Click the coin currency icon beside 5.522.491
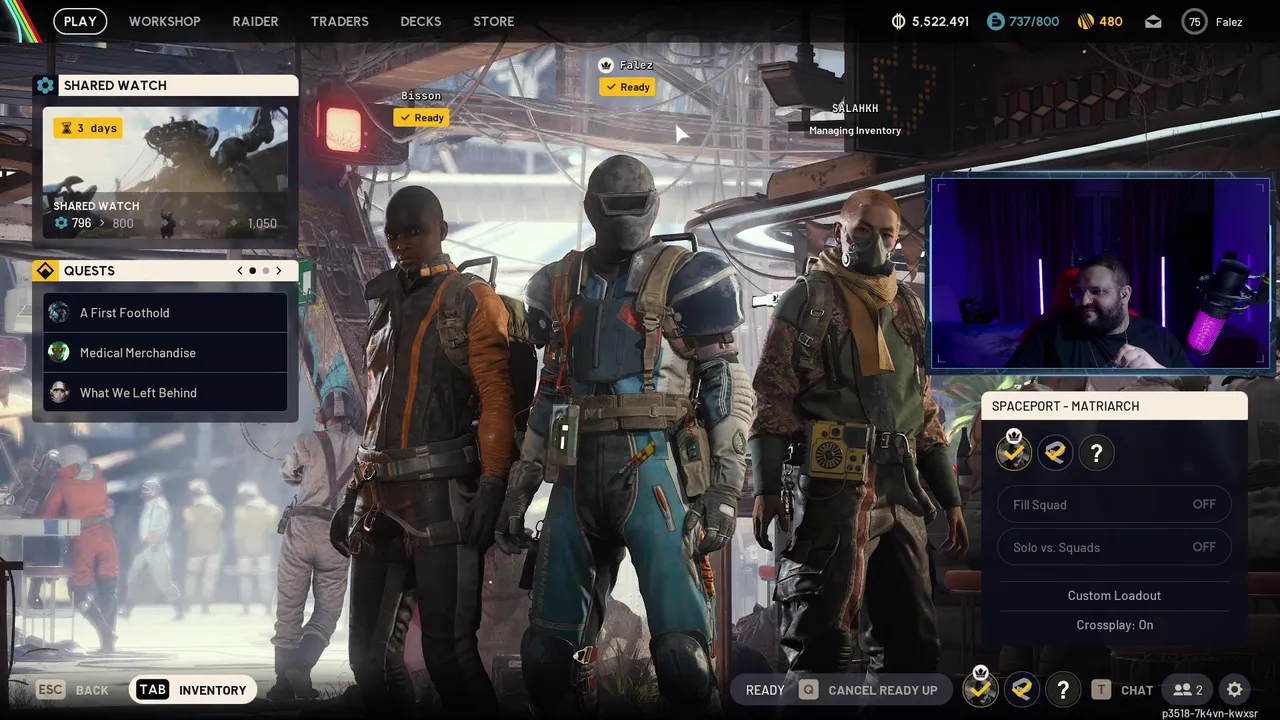Image resolution: width=1280 pixels, height=720 pixels. coord(898,21)
